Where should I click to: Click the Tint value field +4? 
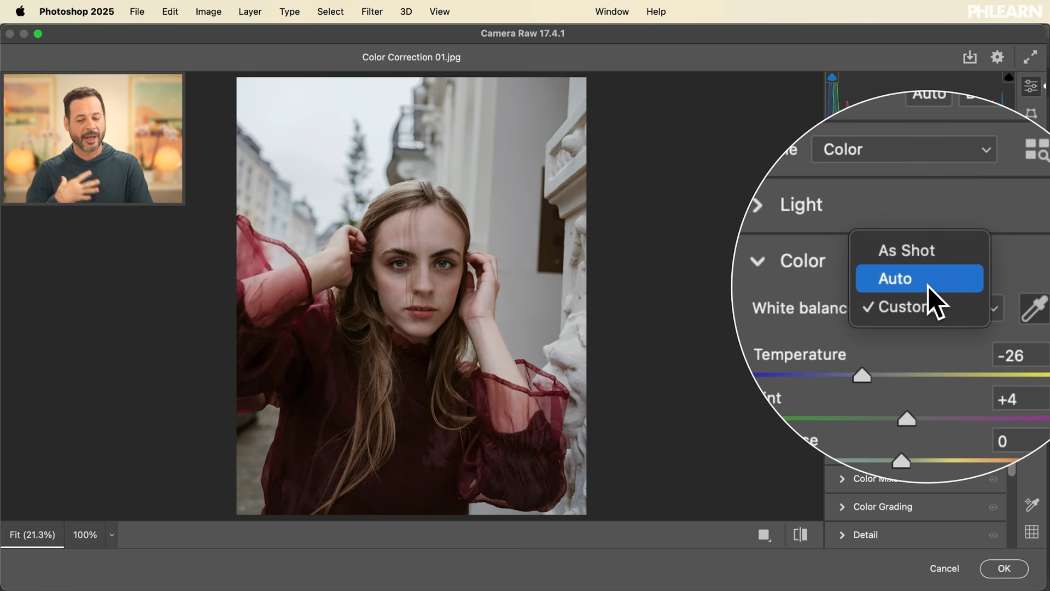[1020, 400]
